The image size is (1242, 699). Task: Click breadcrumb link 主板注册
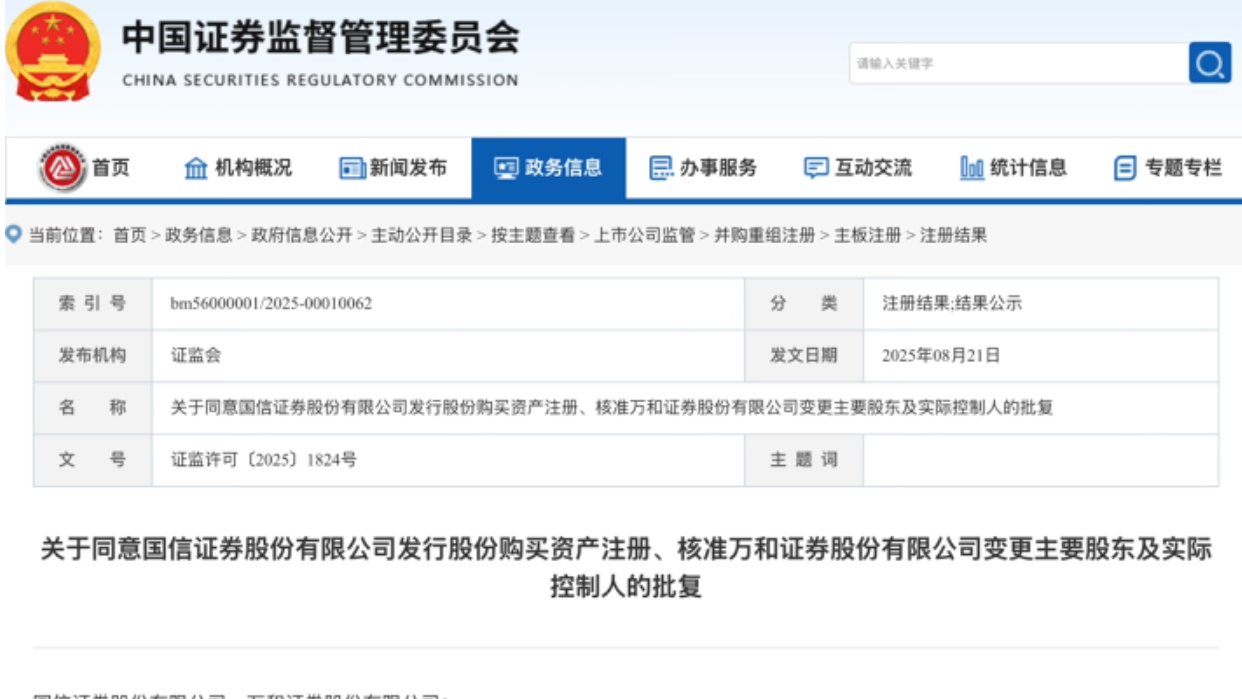(x=867, y=235)
